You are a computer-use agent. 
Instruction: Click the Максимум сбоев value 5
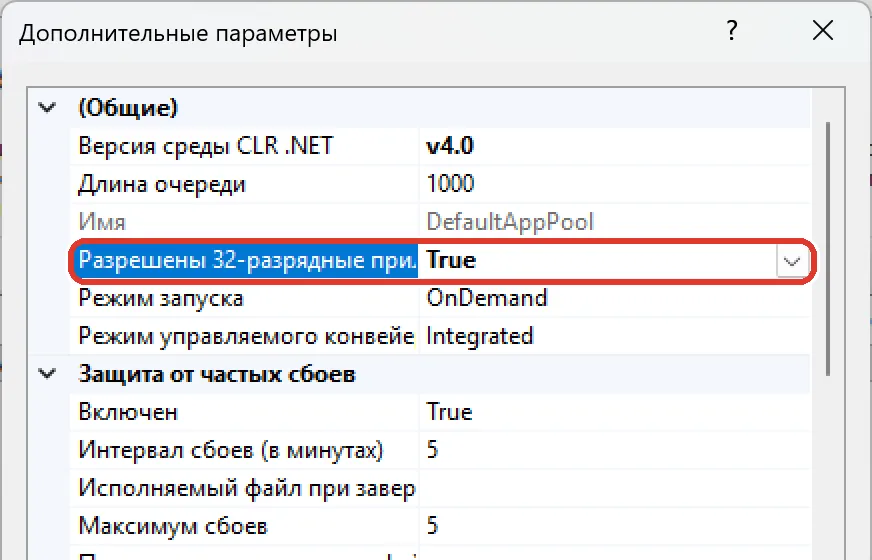[614, 526]
